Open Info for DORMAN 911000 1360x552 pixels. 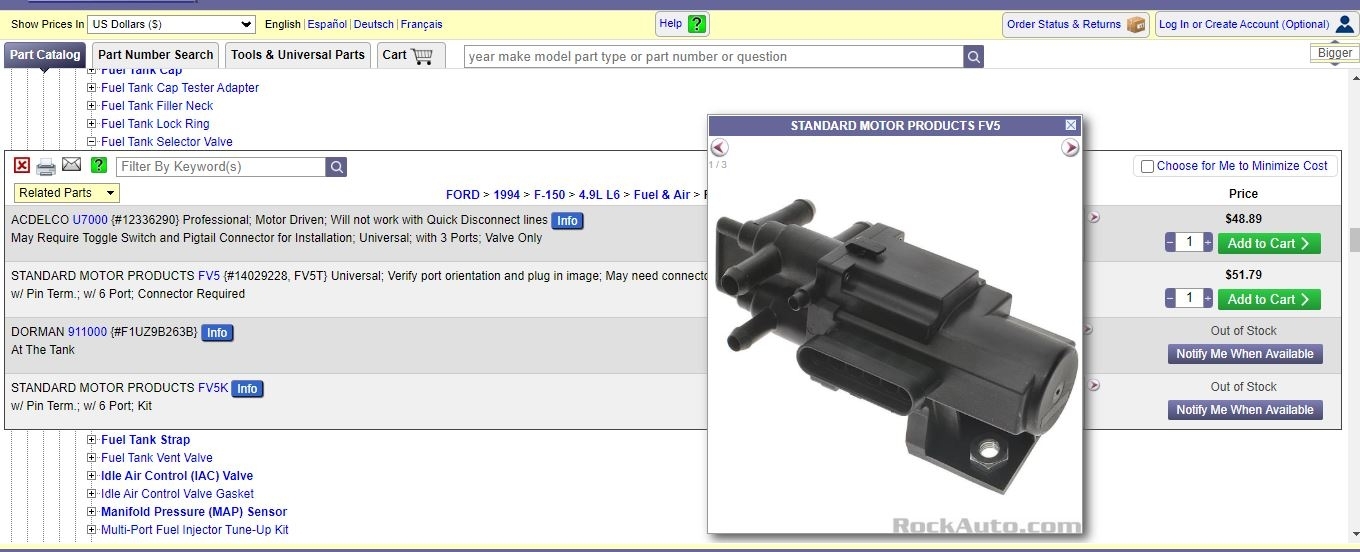(x=217, y=333)
